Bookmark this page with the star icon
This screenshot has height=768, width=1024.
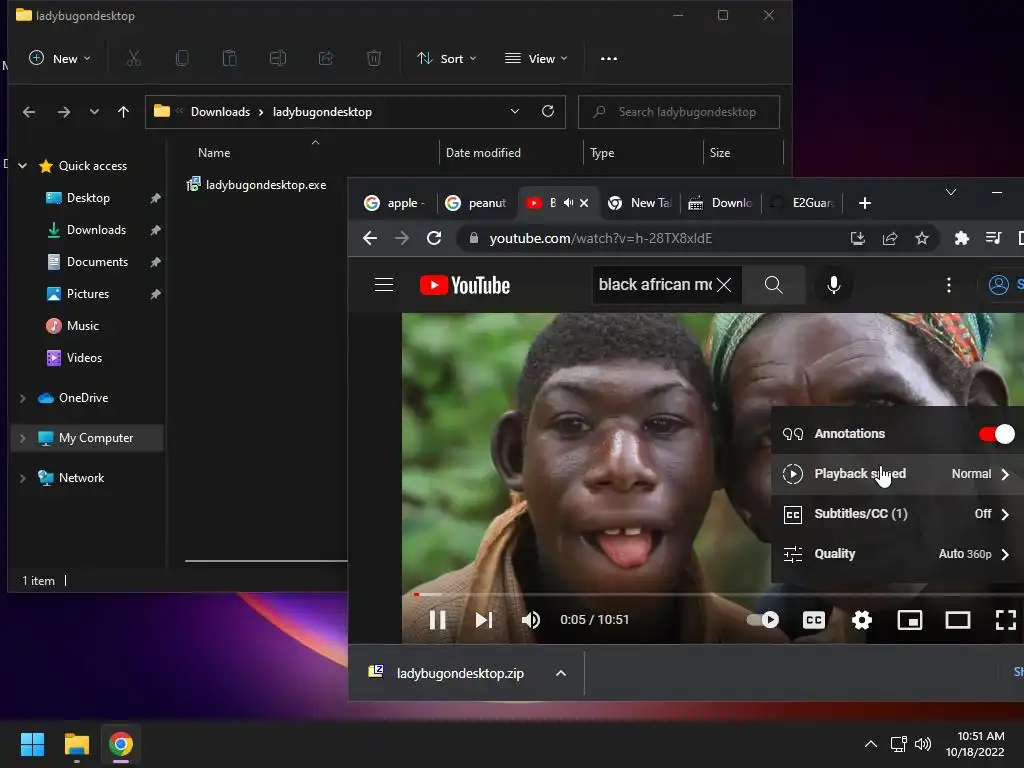(921, 238)
